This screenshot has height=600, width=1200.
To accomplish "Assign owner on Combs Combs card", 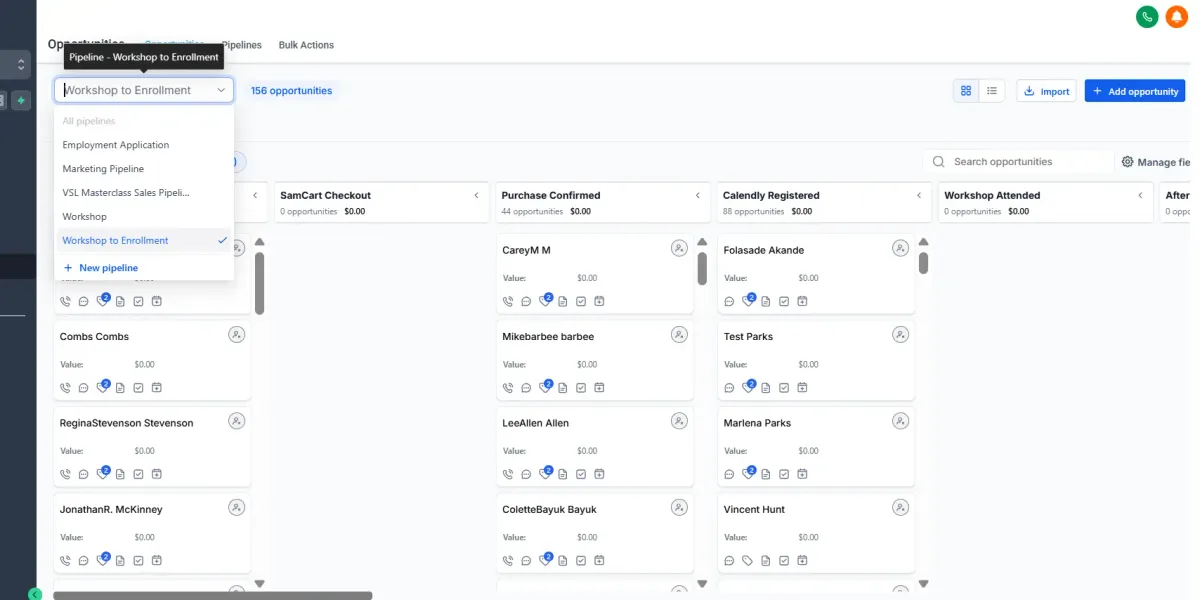I will coord(236,334).
